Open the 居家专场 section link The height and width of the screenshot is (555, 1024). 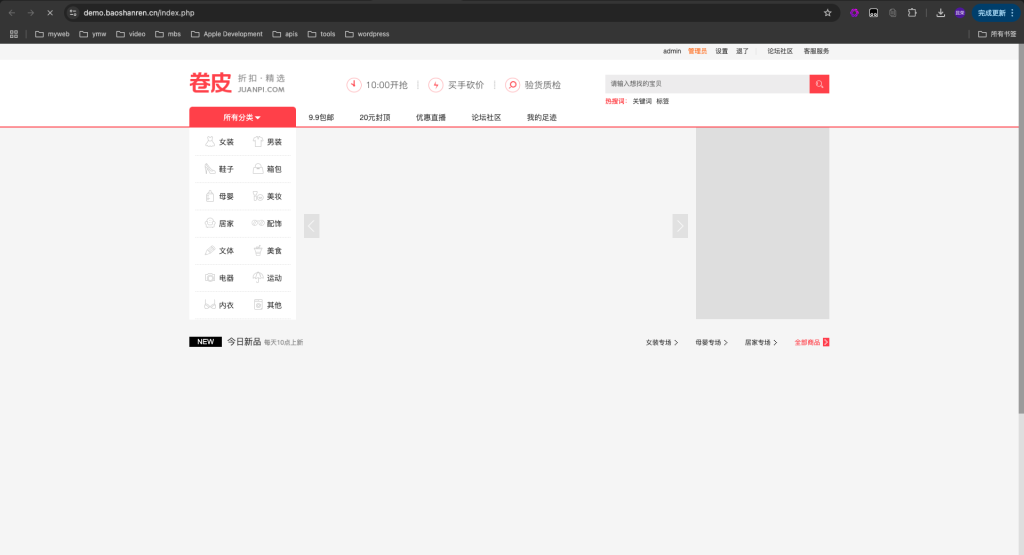761,342
